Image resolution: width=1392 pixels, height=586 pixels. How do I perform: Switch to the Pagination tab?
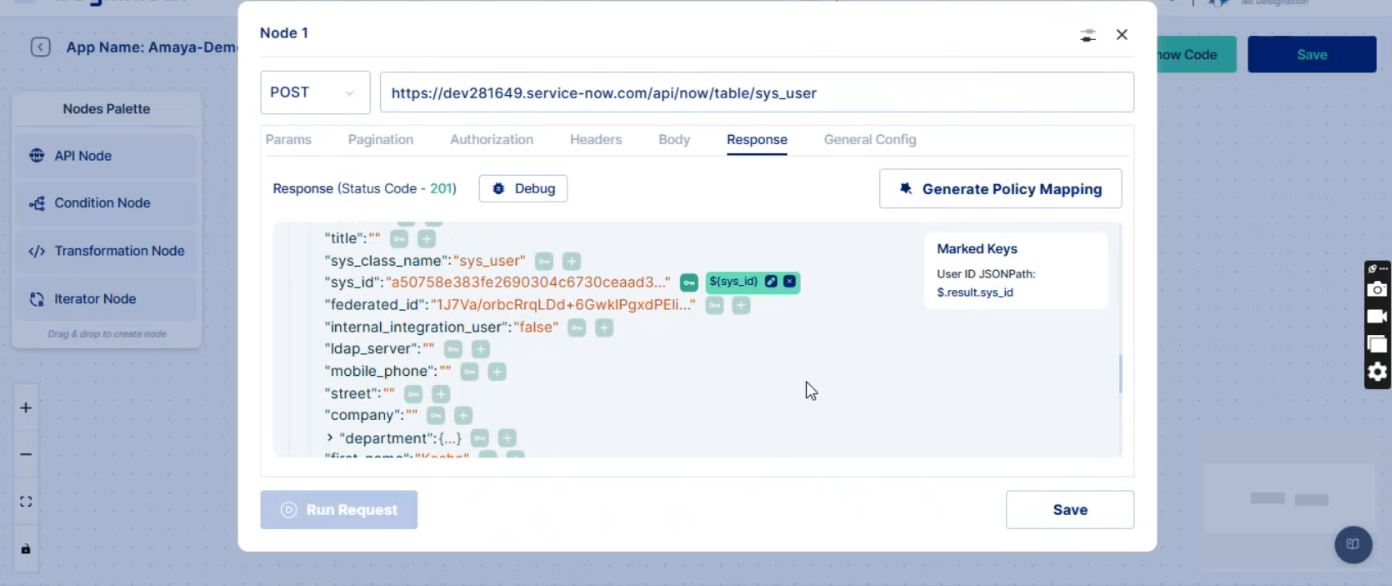(x=381, y=140)
